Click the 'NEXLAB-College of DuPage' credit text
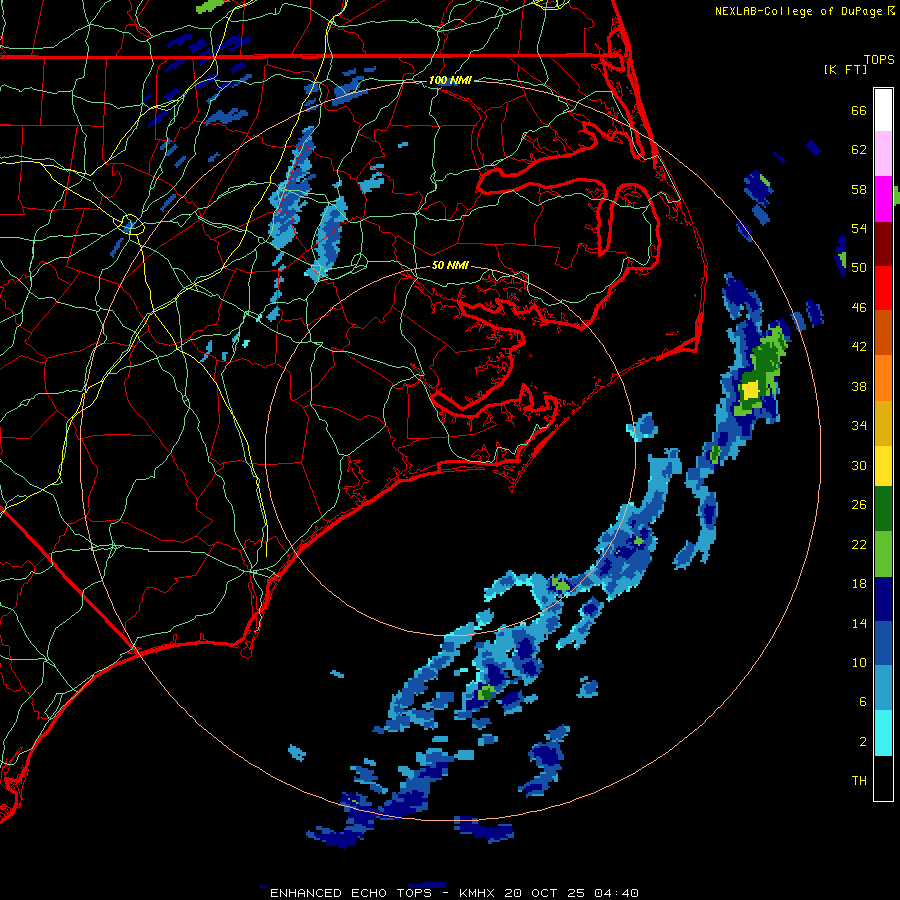900x900 pixels. [798, 11]
